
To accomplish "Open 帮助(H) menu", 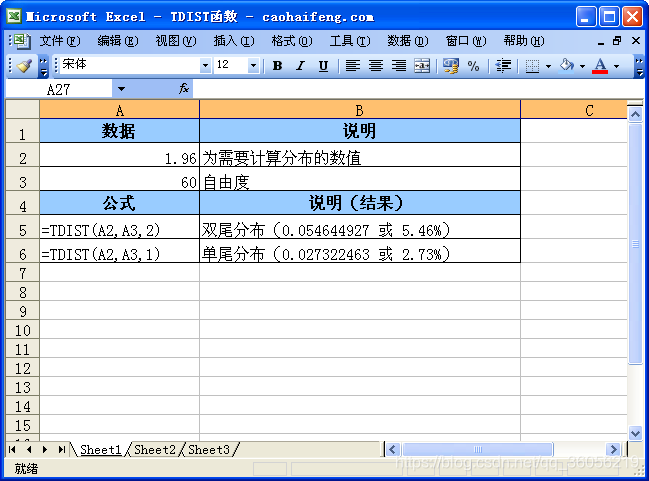I will click(x=524, y=41).
